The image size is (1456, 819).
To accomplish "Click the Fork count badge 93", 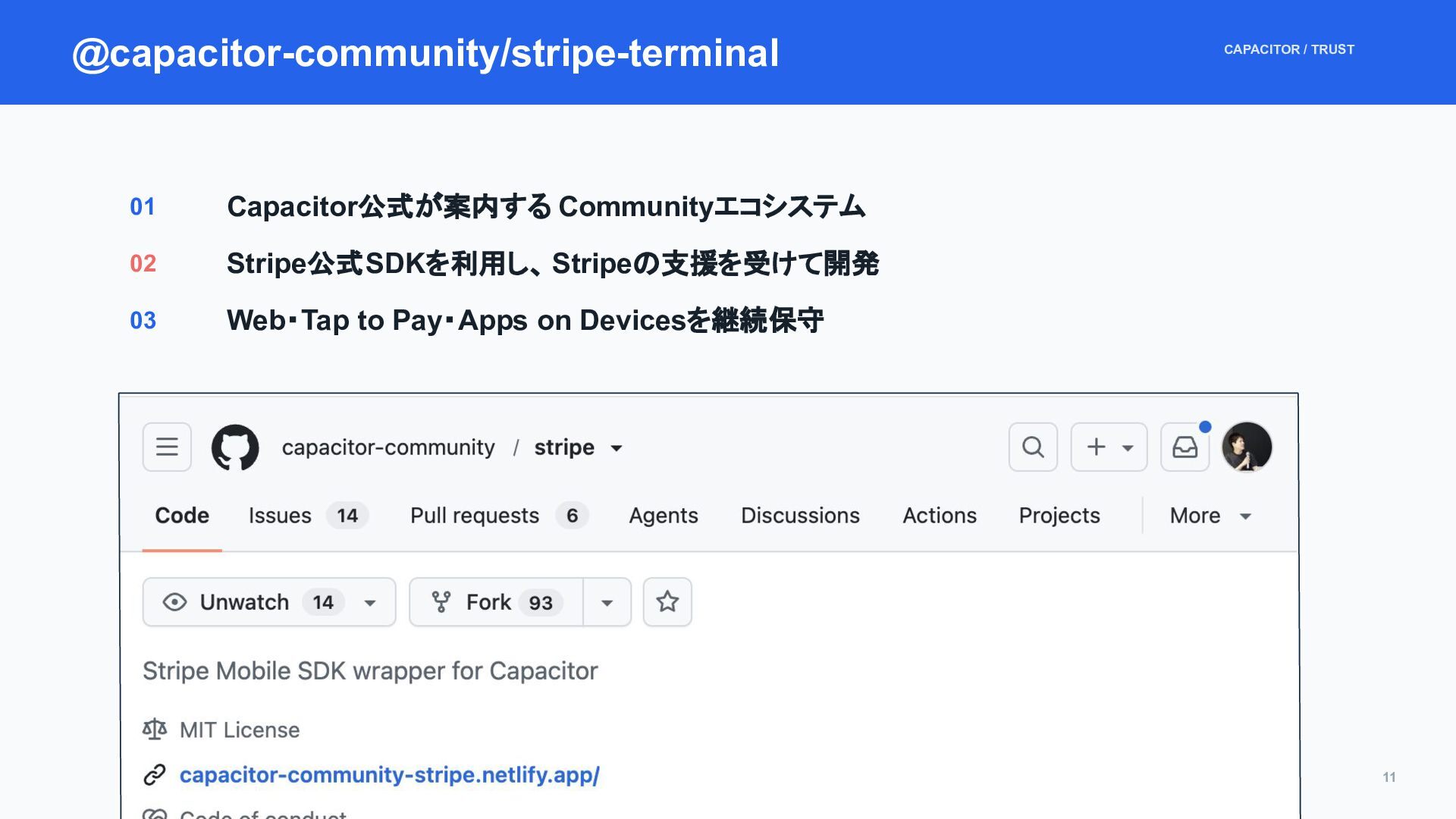I will click(x=541, y=603).
